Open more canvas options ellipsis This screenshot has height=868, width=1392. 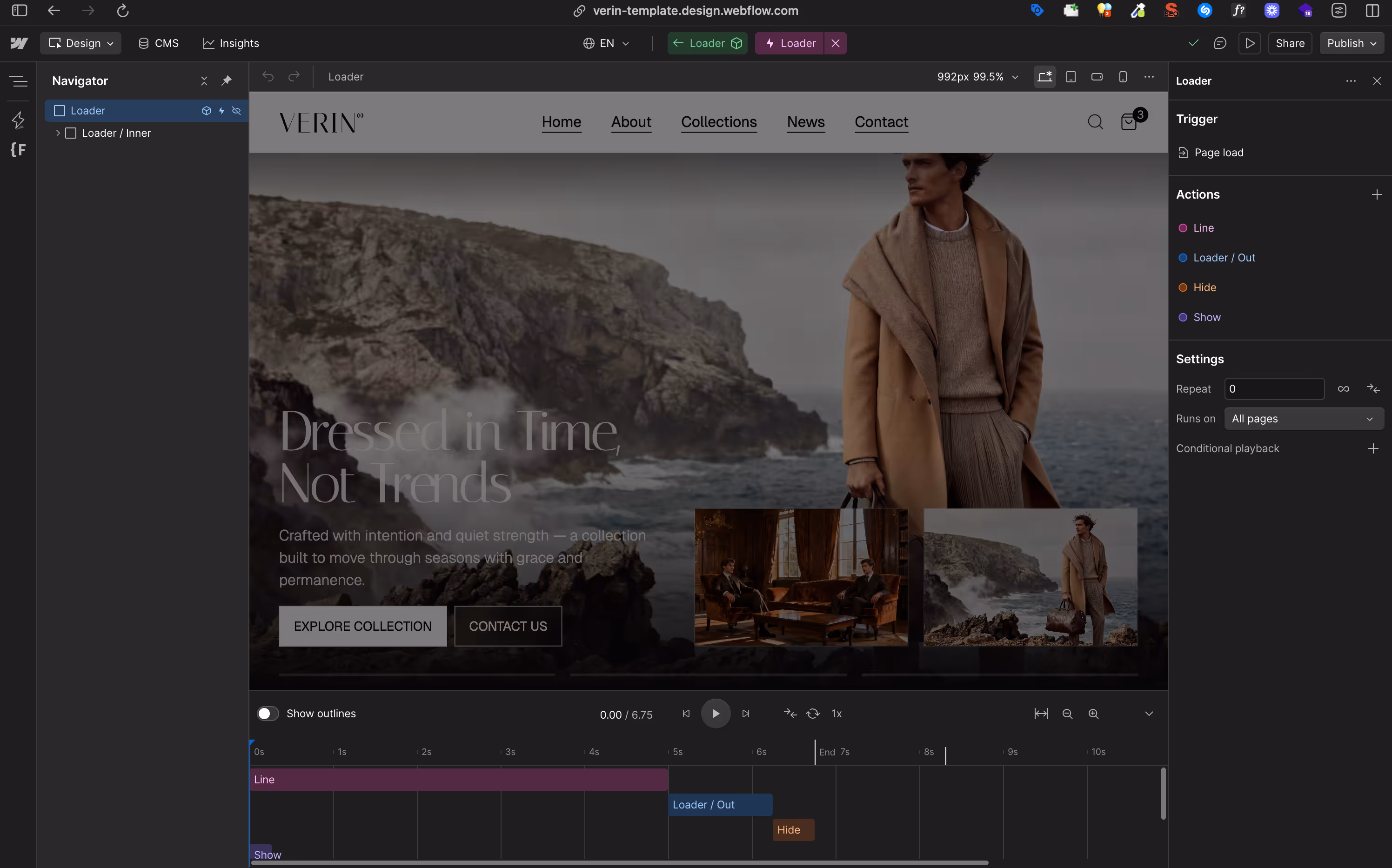pos(1149,76)
